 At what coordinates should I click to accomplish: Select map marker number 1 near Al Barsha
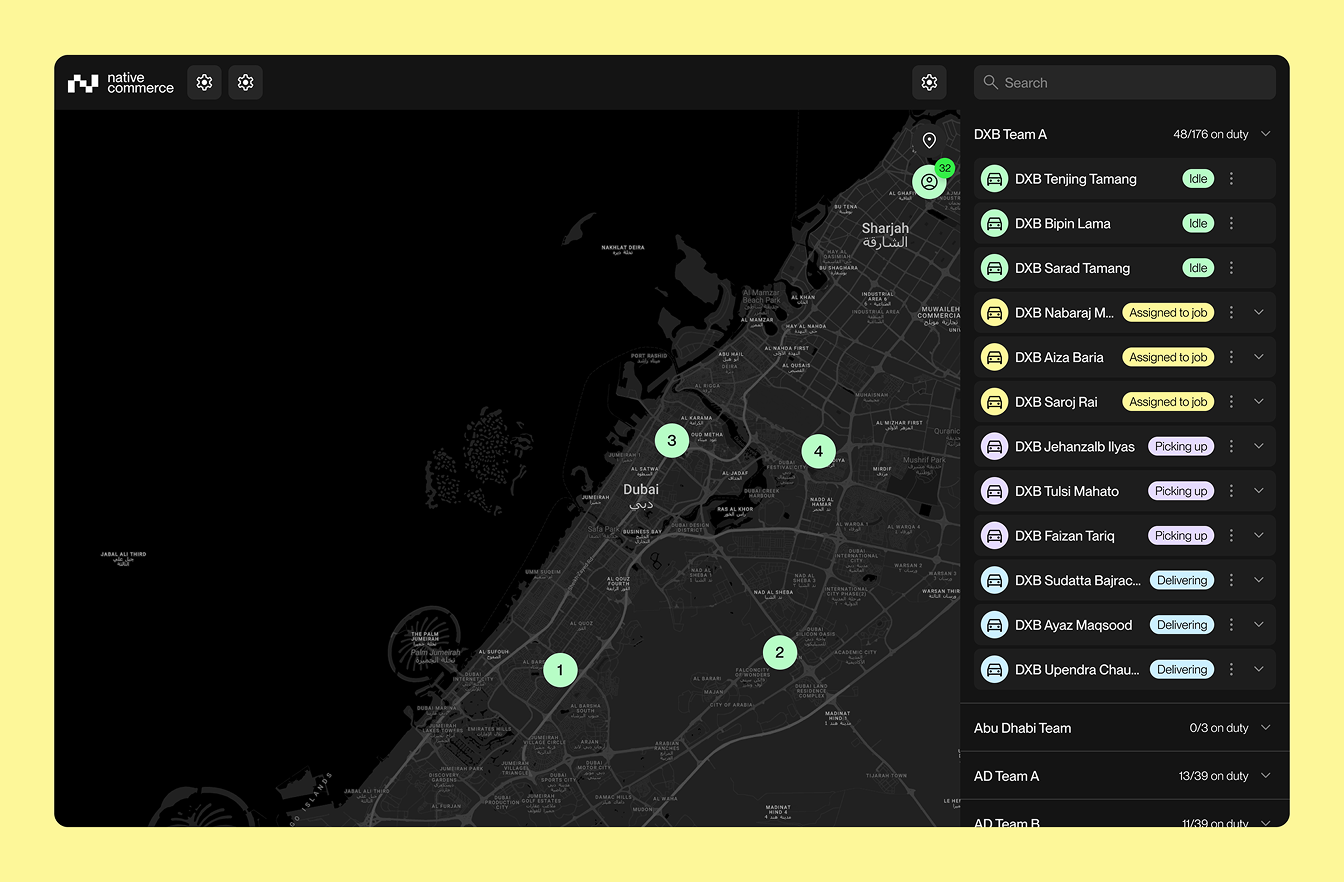560,670
